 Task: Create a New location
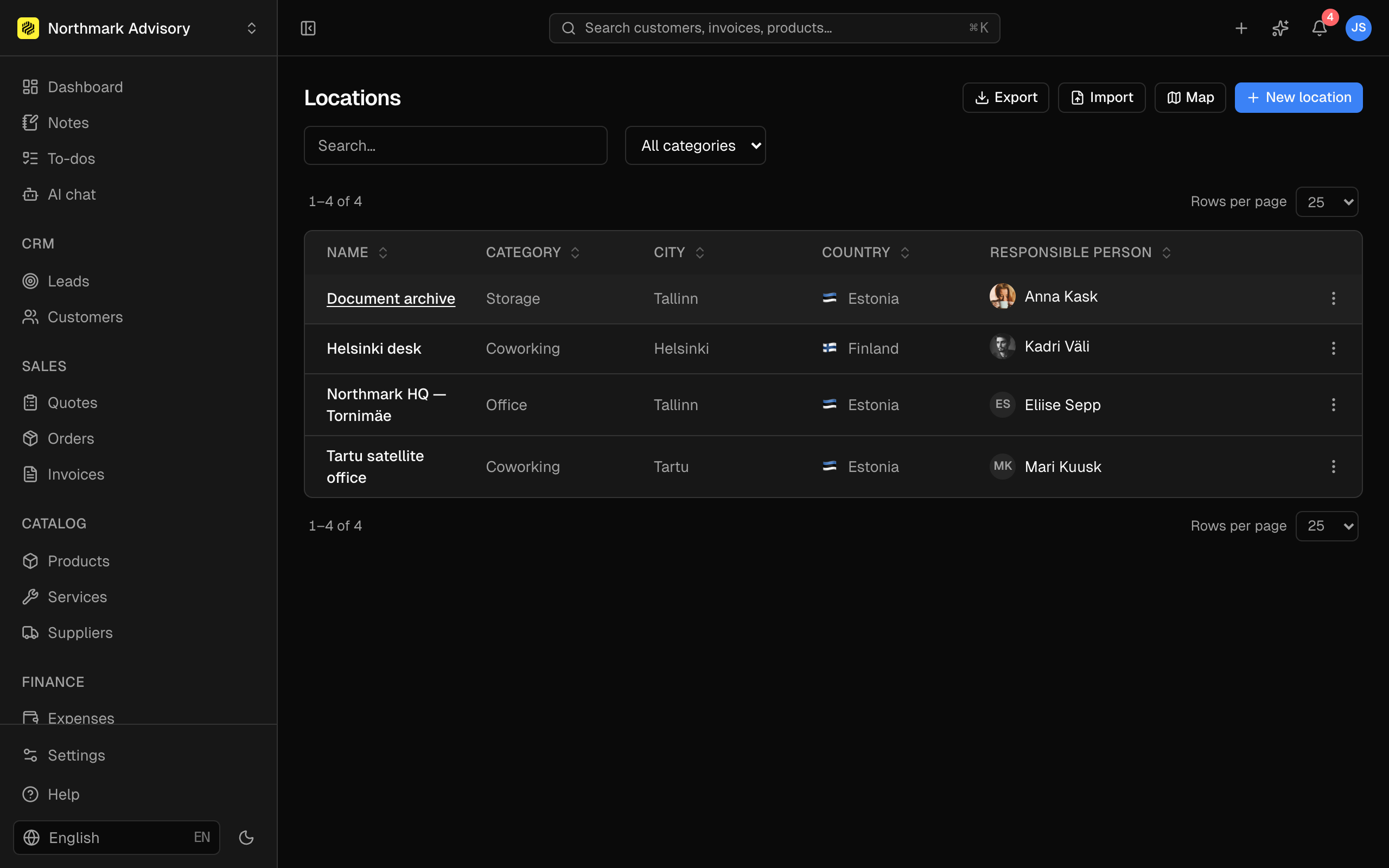tap(1298, 98)
